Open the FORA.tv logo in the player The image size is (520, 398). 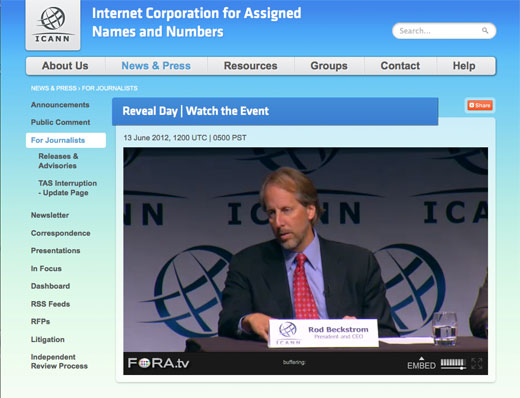point(158,363)
